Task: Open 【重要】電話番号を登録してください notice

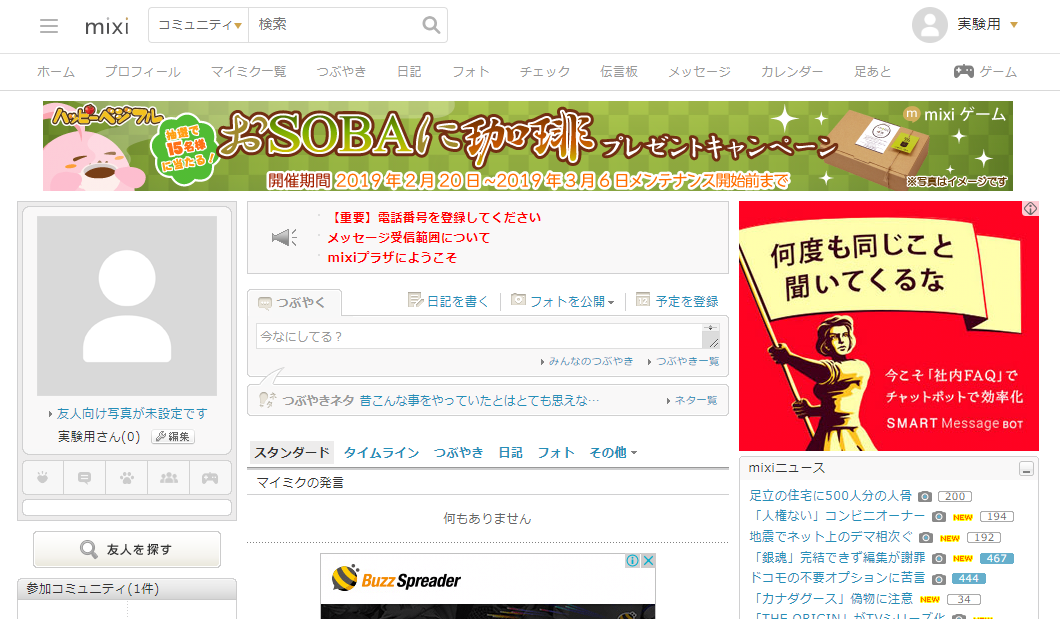Action: pyautogui.click(x=434, y=218)
